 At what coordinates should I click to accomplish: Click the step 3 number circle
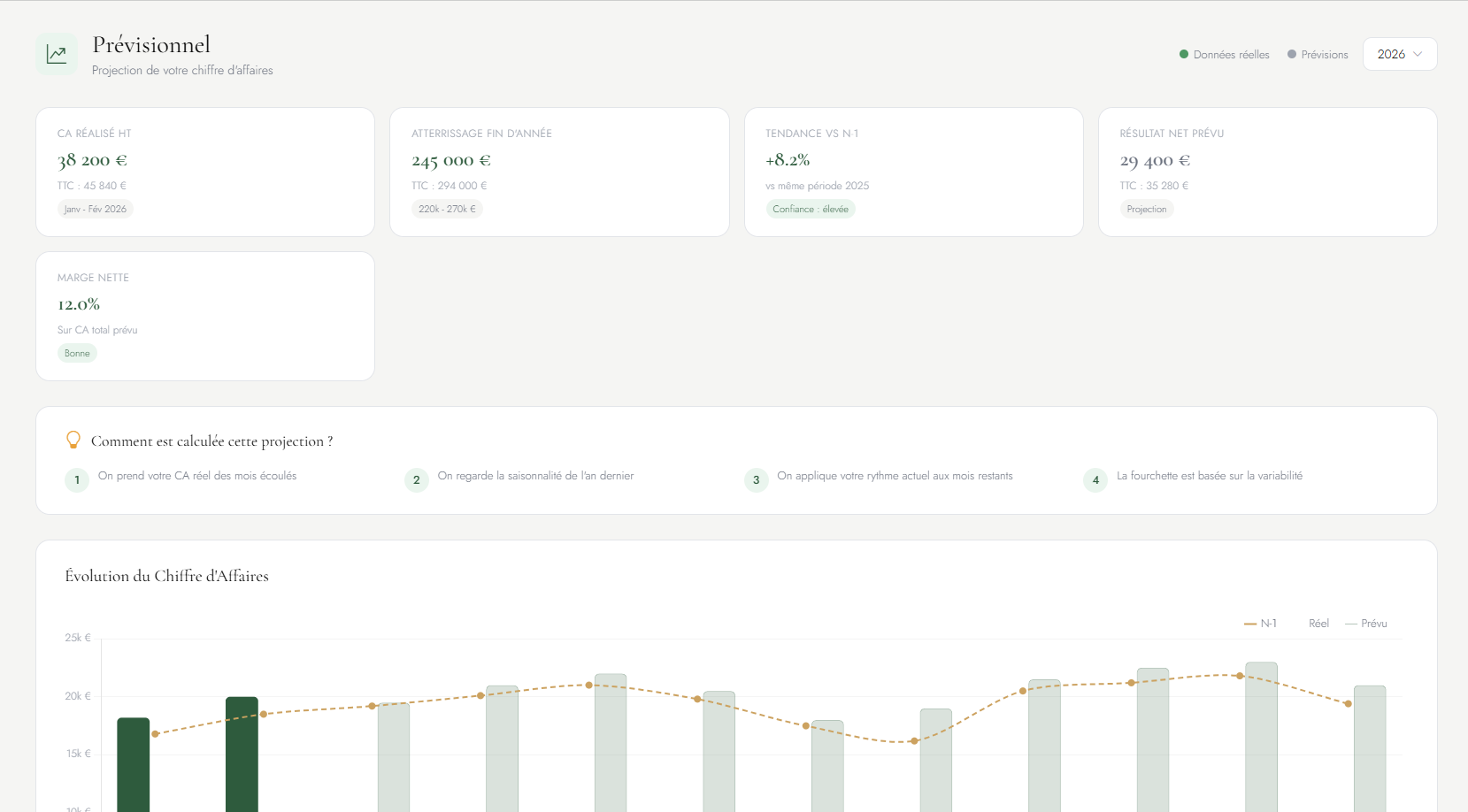757,480
